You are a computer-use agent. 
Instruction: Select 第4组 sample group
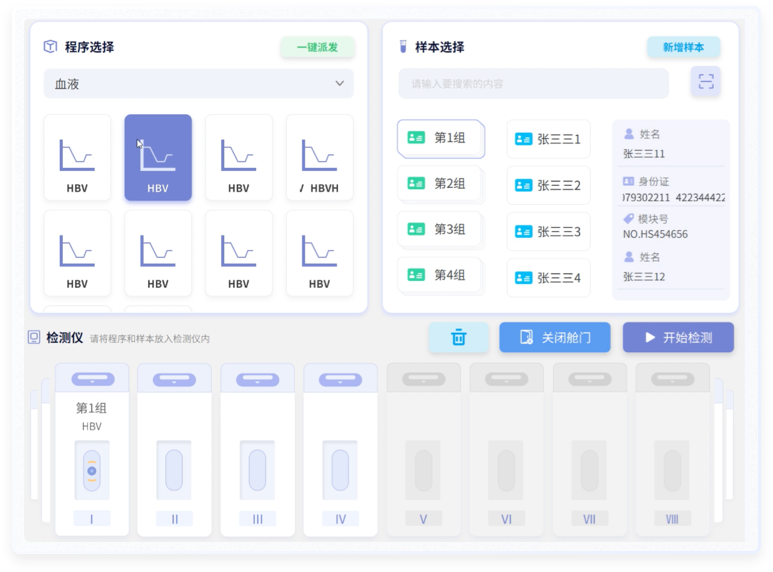[x=441, y=275]
